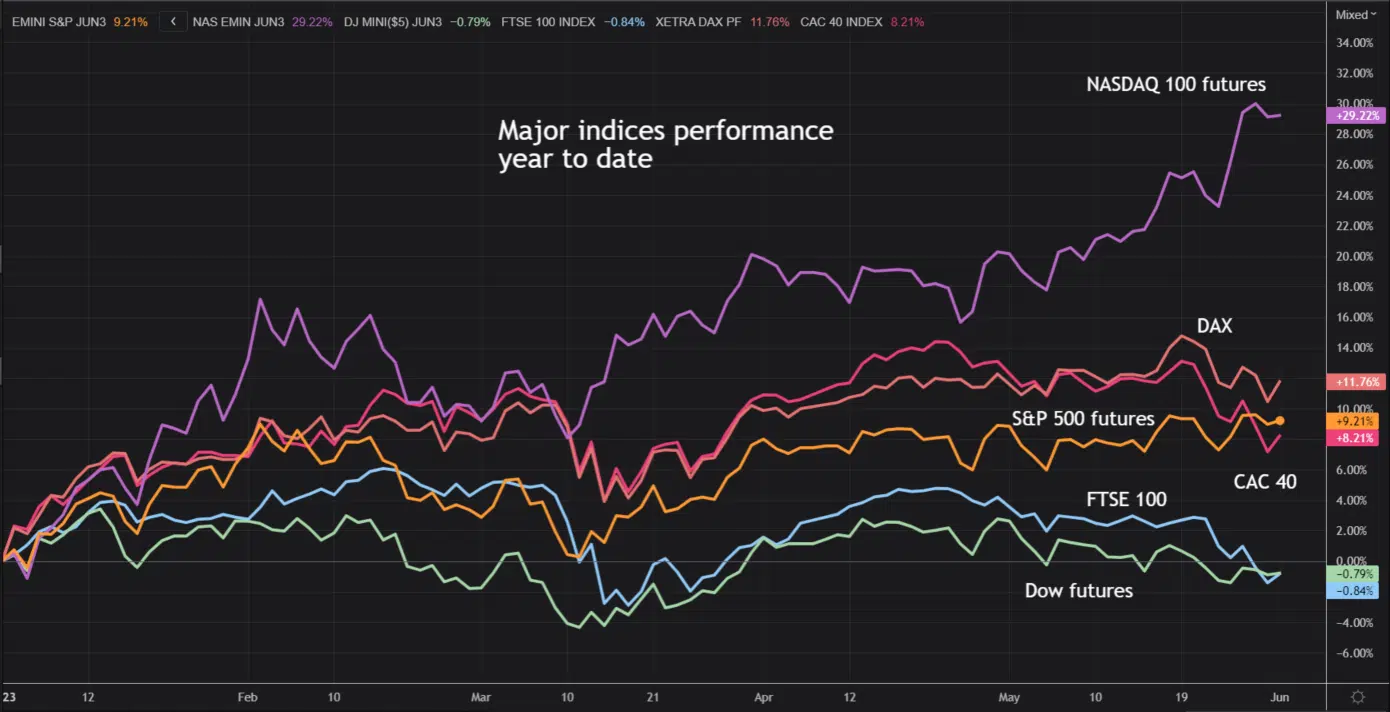Screen dimensions: 1390x712
Task: Click the purple +29.22% price label
Action: pos(1354,115)
